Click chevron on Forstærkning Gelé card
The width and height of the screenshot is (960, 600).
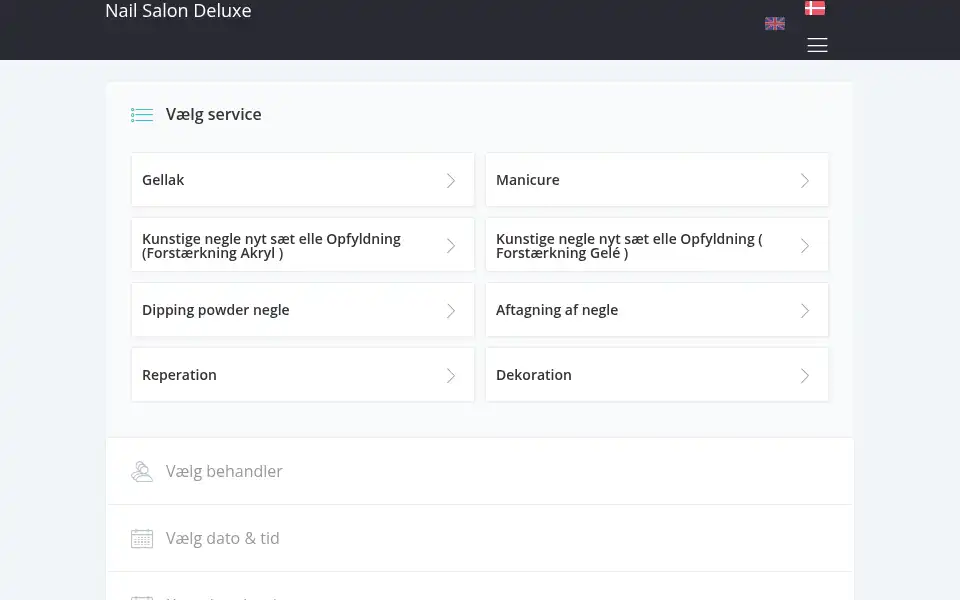(805, 246)
